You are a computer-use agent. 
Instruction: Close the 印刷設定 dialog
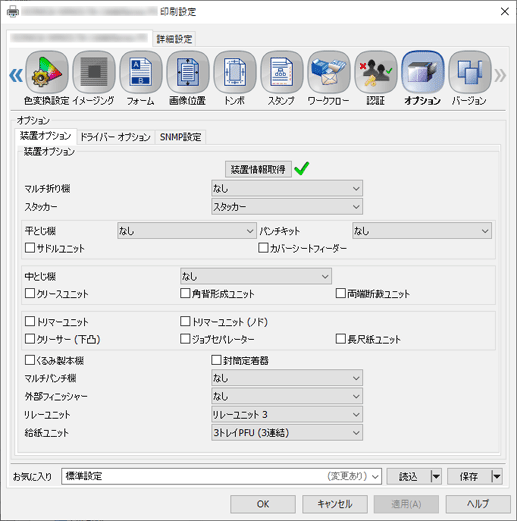click(x=505, y=12)
